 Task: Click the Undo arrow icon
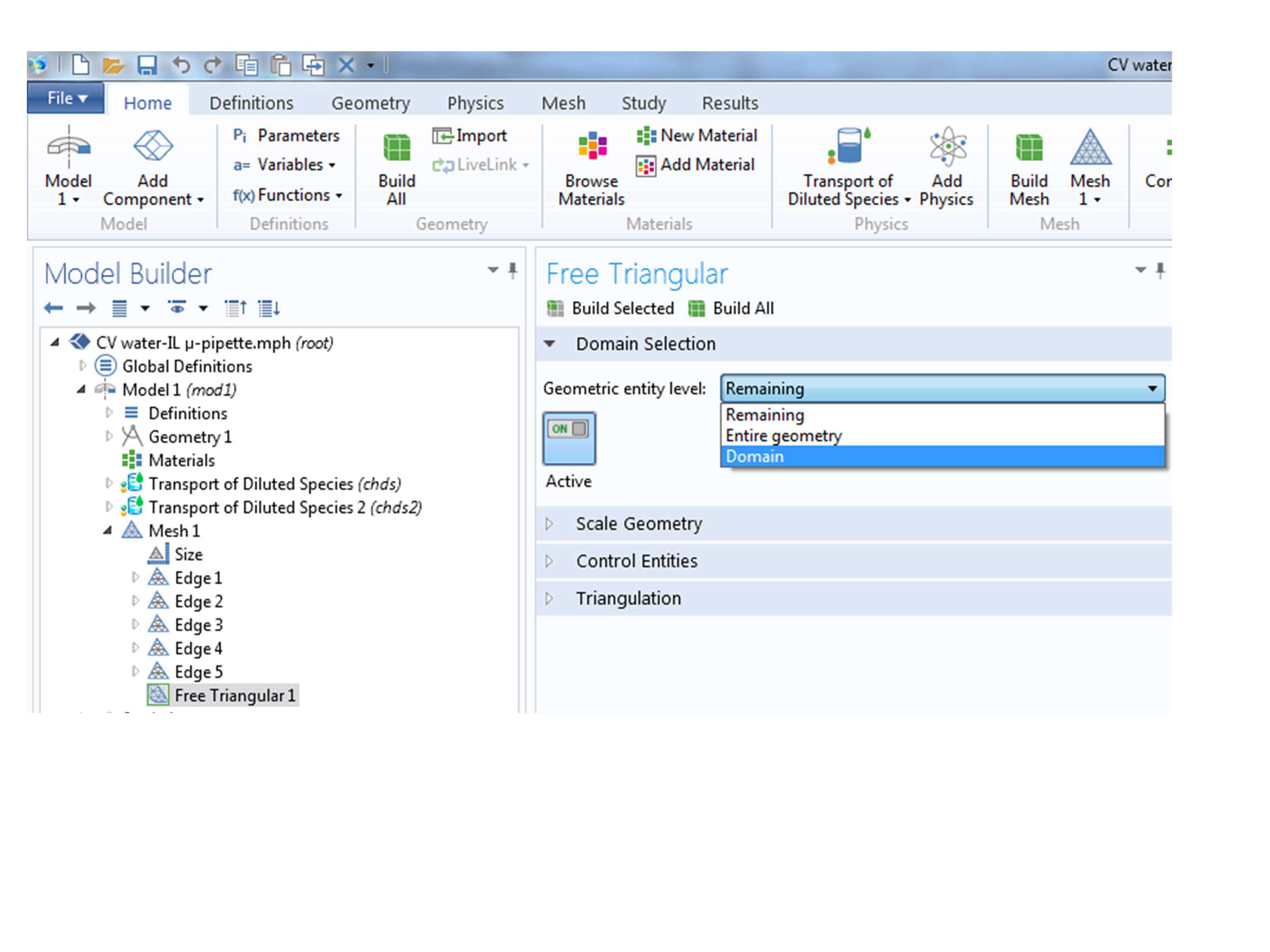tap(181, 65)
